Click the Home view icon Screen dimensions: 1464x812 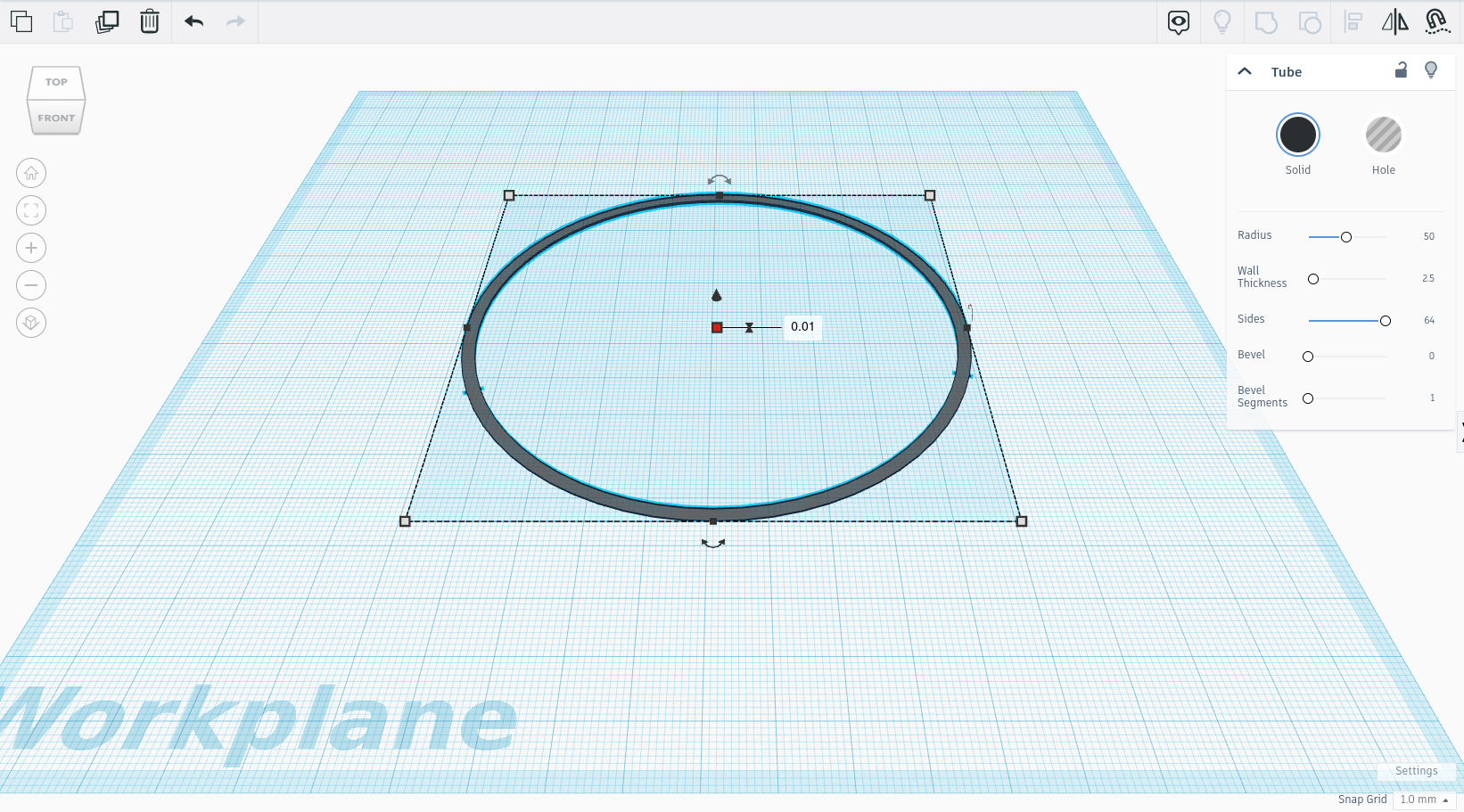pos(31,173)
